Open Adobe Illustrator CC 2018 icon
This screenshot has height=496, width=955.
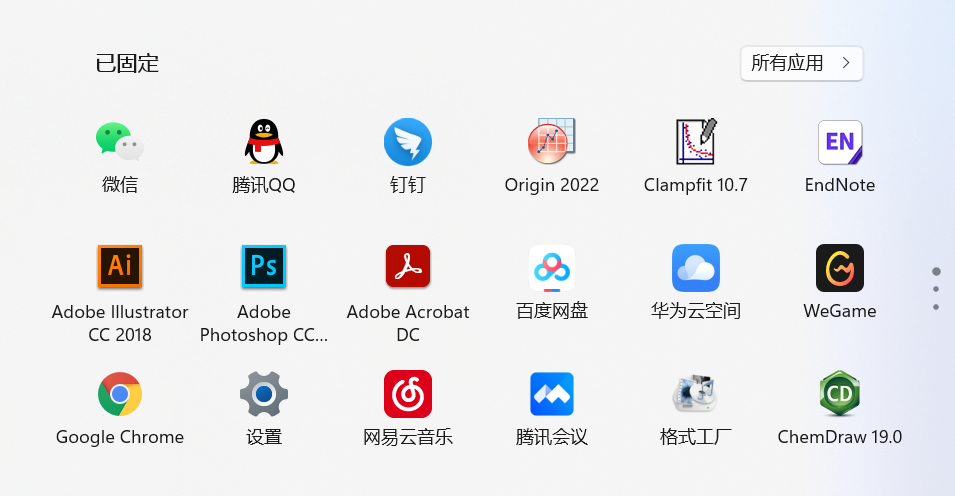[120, 266]
